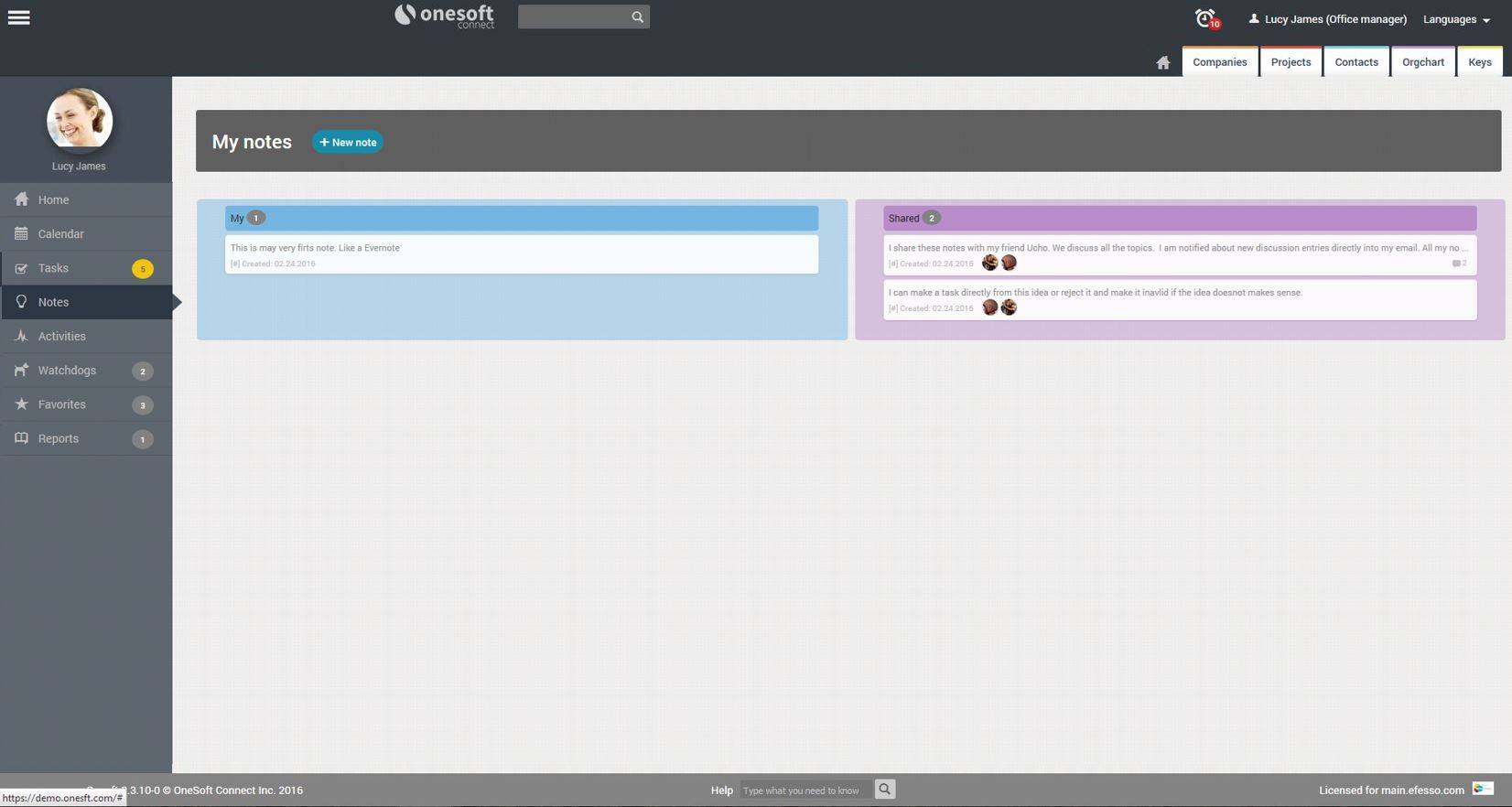1512x807 pixels.
Task: Select Notes in the sidebar
Action: point(86,302)
